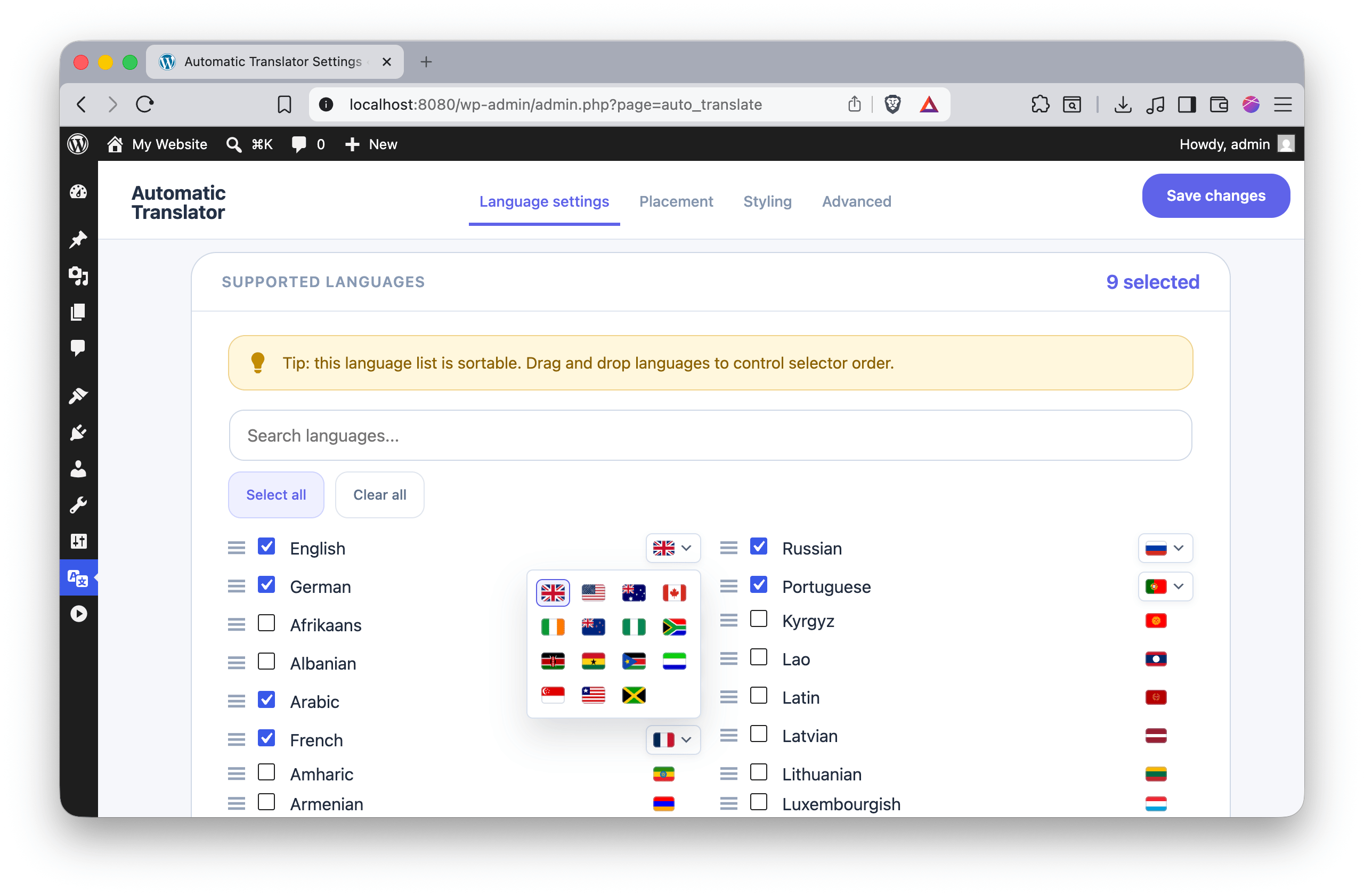Switch to the Advanced tab

856,202
